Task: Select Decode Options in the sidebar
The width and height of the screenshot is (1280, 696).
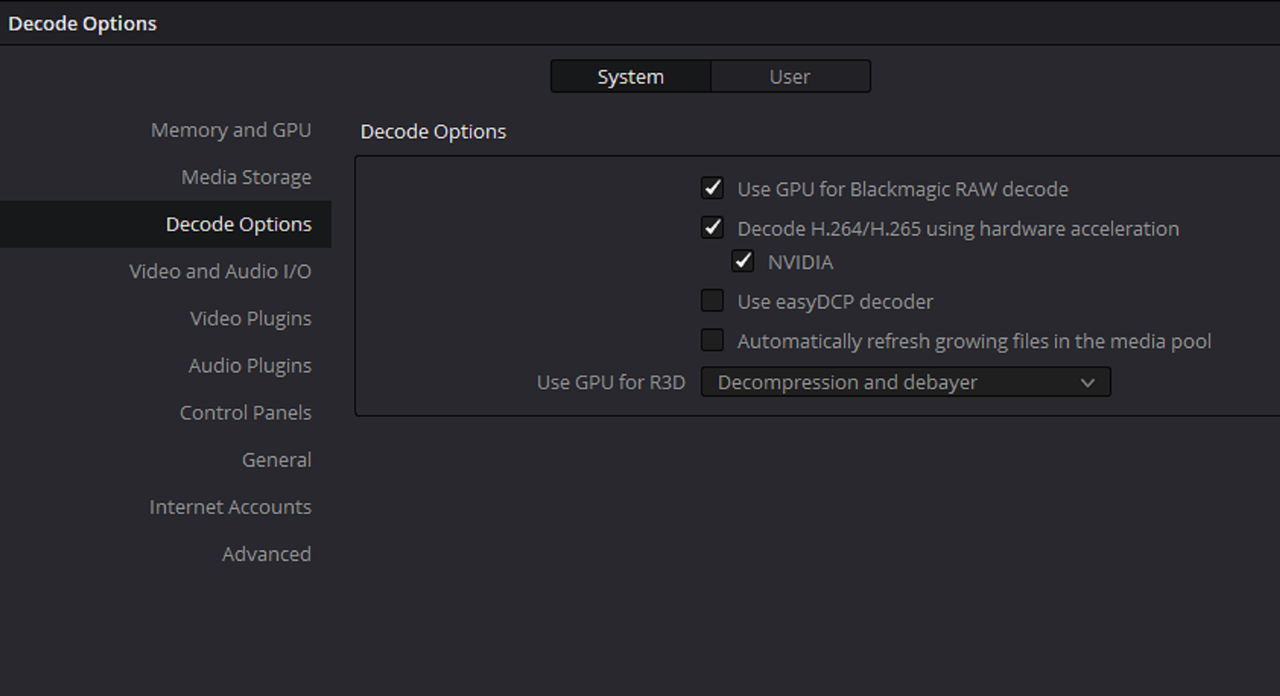Action: (165, 224)
